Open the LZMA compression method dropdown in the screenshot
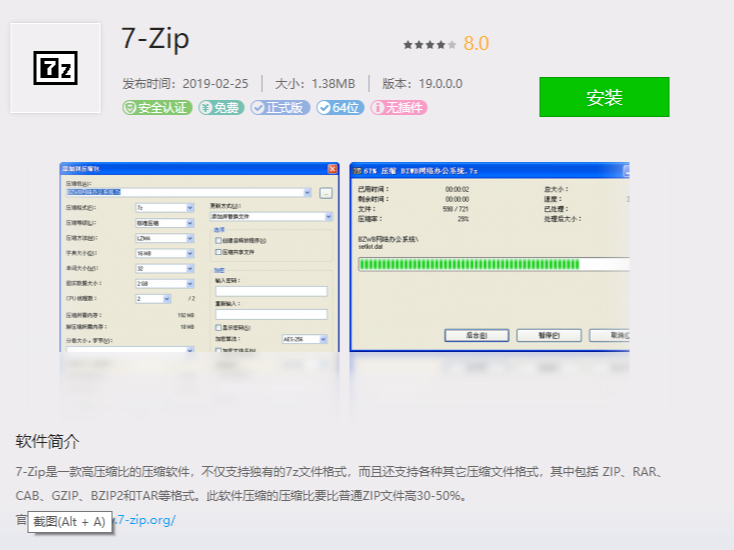 point(165,238)
